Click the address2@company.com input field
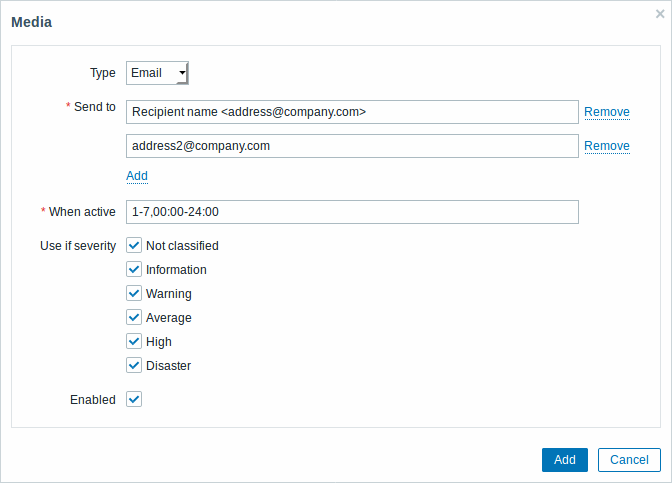This screenshot has height=483, width=672. [x=352, y=146]
